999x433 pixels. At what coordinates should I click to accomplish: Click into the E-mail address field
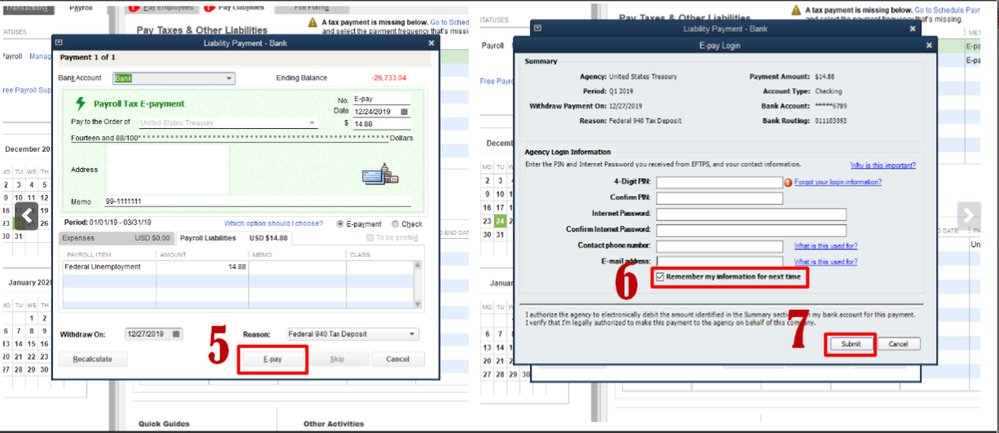coord(719,262)
